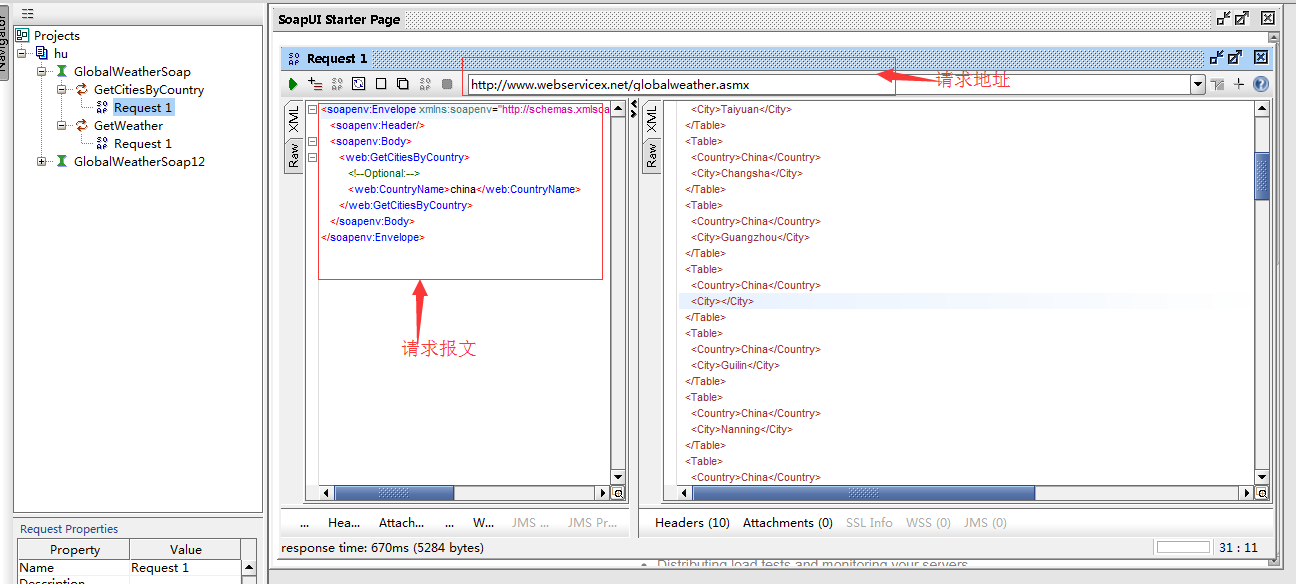Image resolution: width=1296 pixels, height=584 pixels.
Task: Select request Raw view vertical tab
Action: click(294, 155)
